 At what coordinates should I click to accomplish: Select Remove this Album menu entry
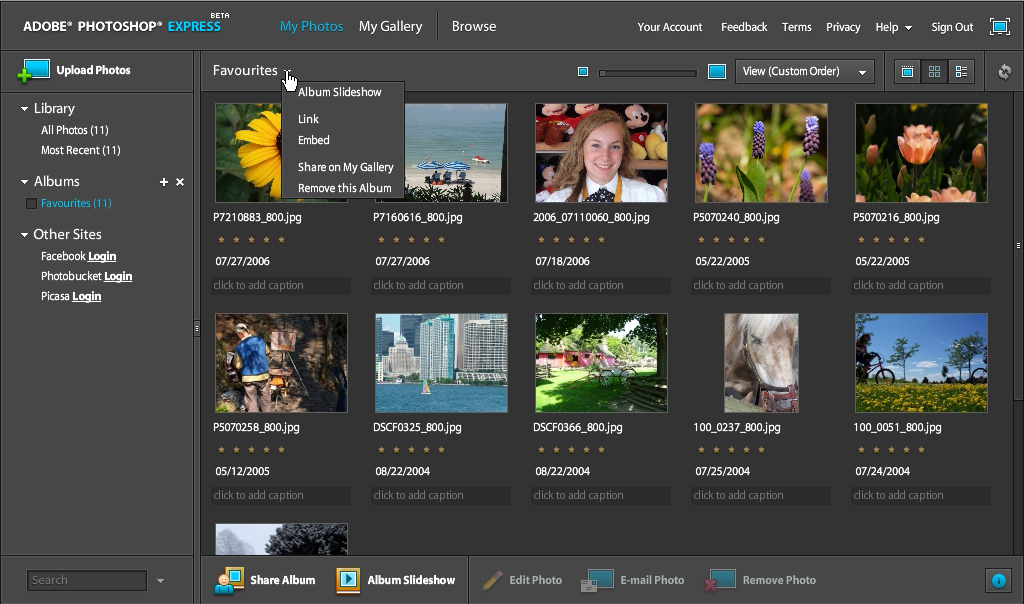point(344,188)
